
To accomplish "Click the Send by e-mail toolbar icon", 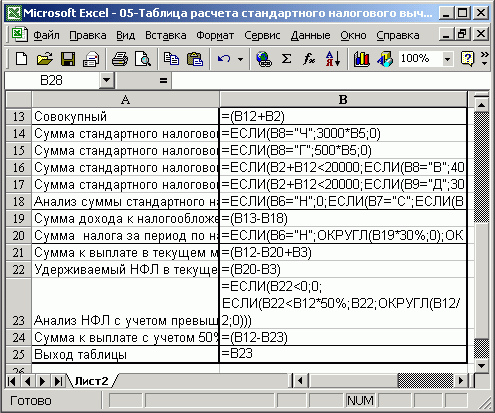I will (x=91, y=59).
